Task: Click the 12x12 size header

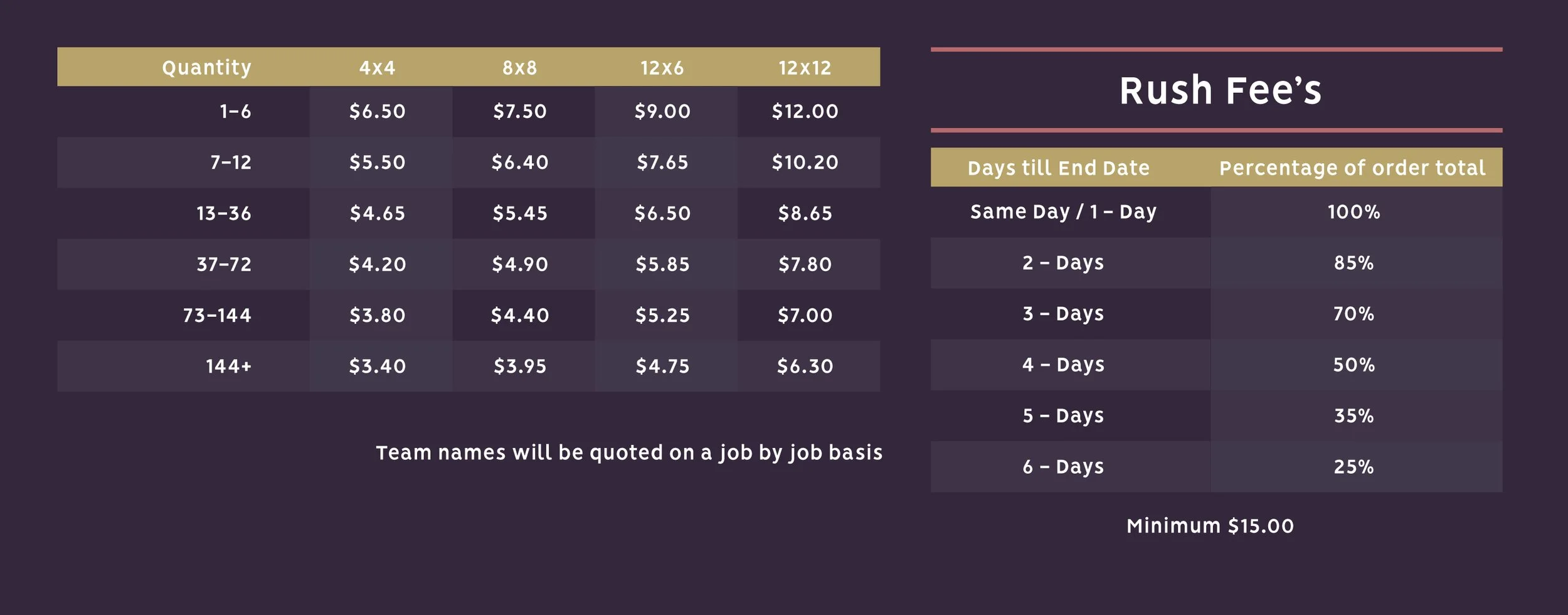Action: pyautogui.click(x=805, y=68)
